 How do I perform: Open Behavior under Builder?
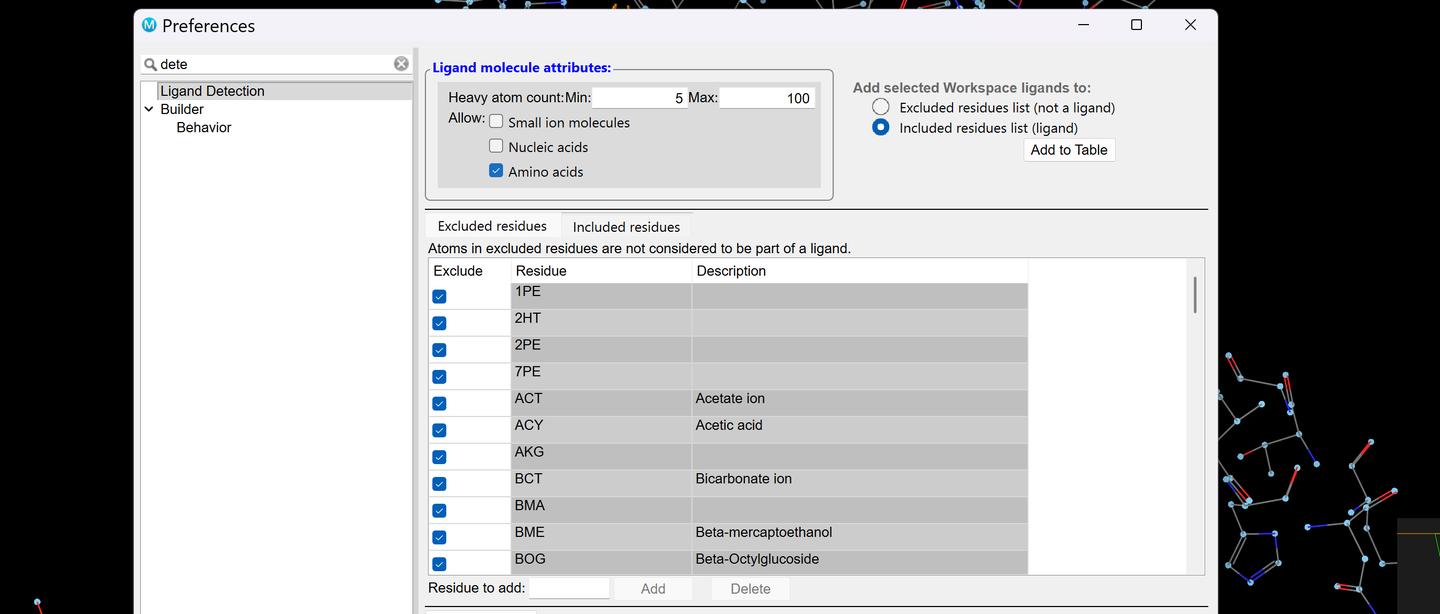pos(204,127)
